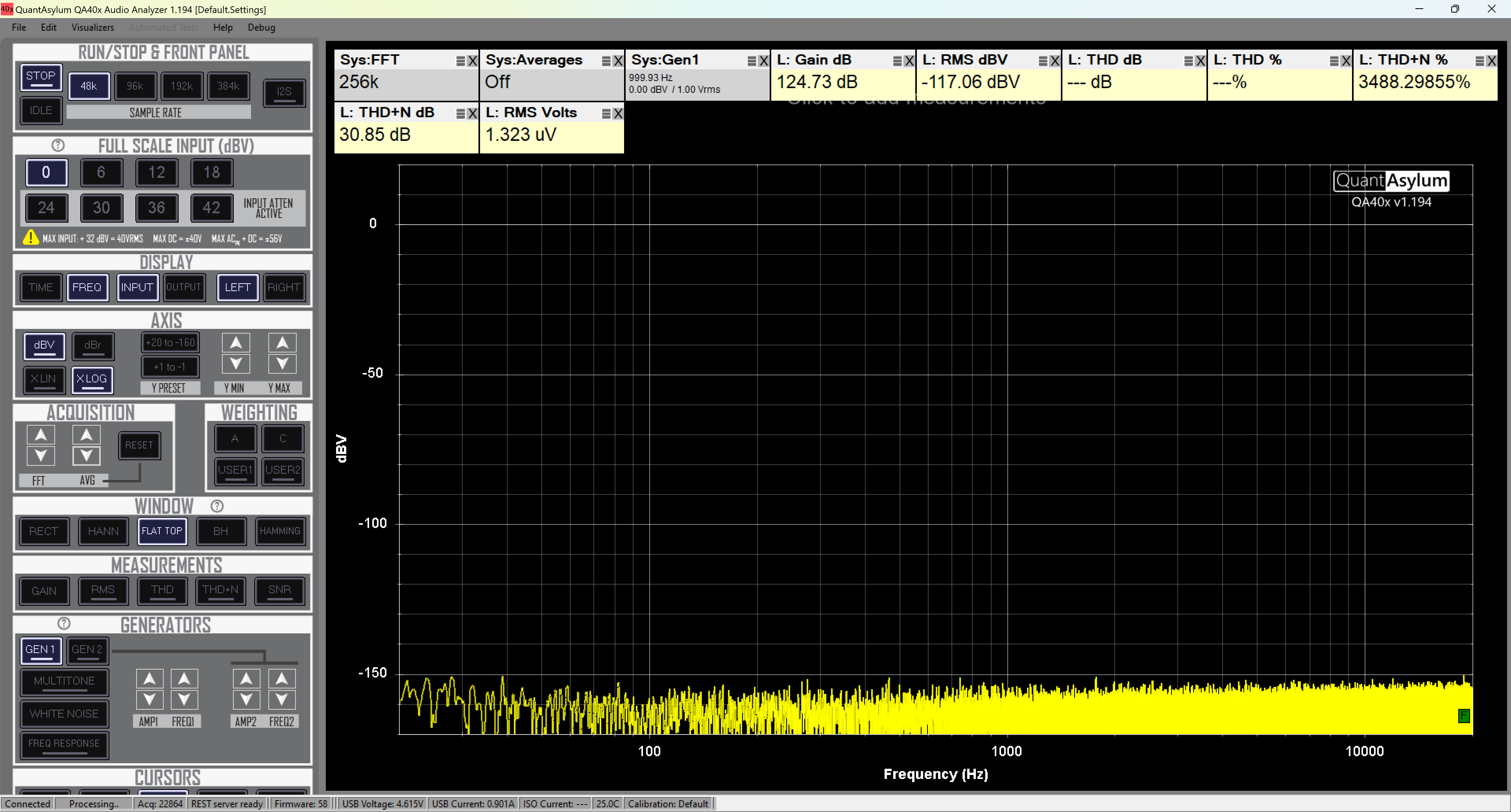Toggle the RIGHT channel display
Image resolution: width=1511 pixels, height=812 pixels.
tap(284, 287)
